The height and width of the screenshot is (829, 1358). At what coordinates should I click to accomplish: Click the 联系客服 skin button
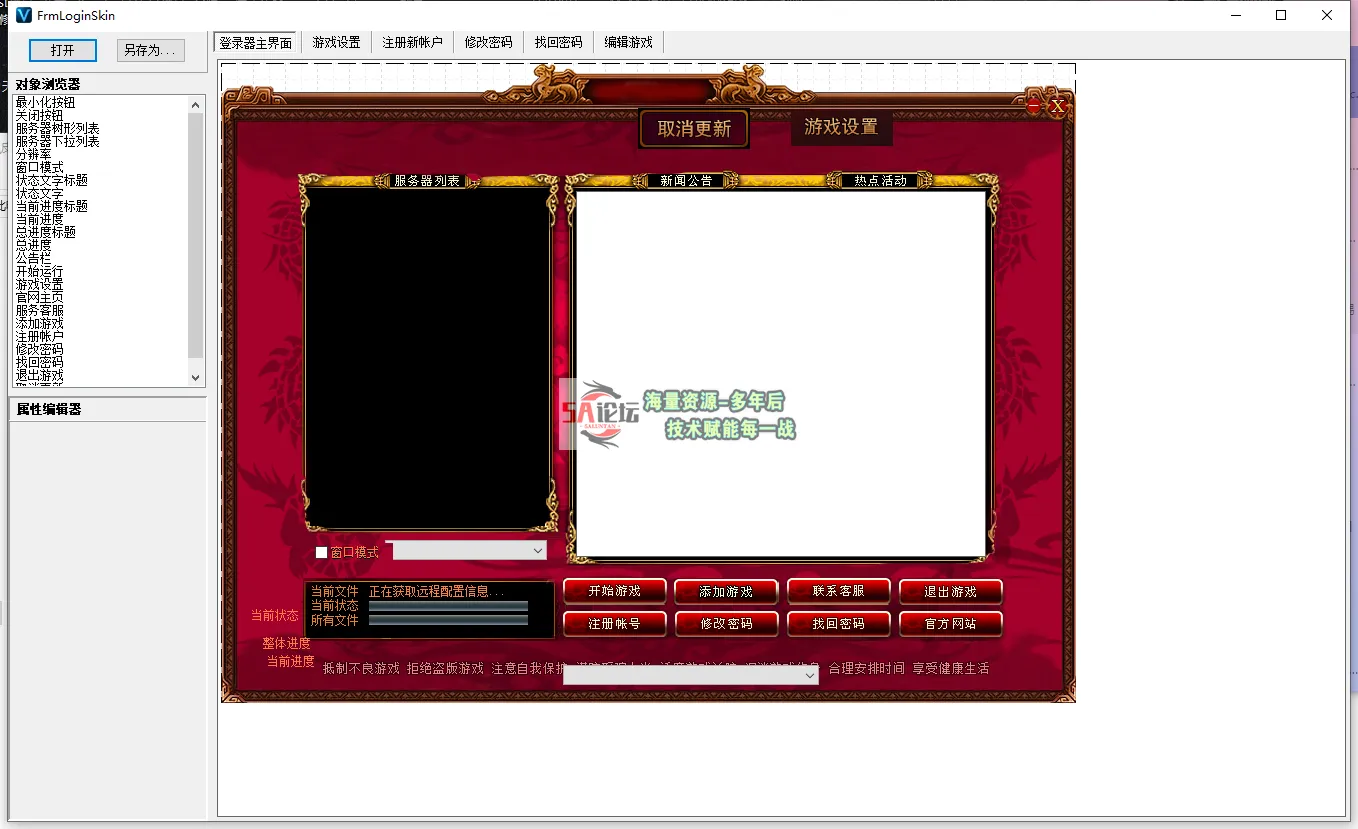pyautogui.click(x=838, y=591)
